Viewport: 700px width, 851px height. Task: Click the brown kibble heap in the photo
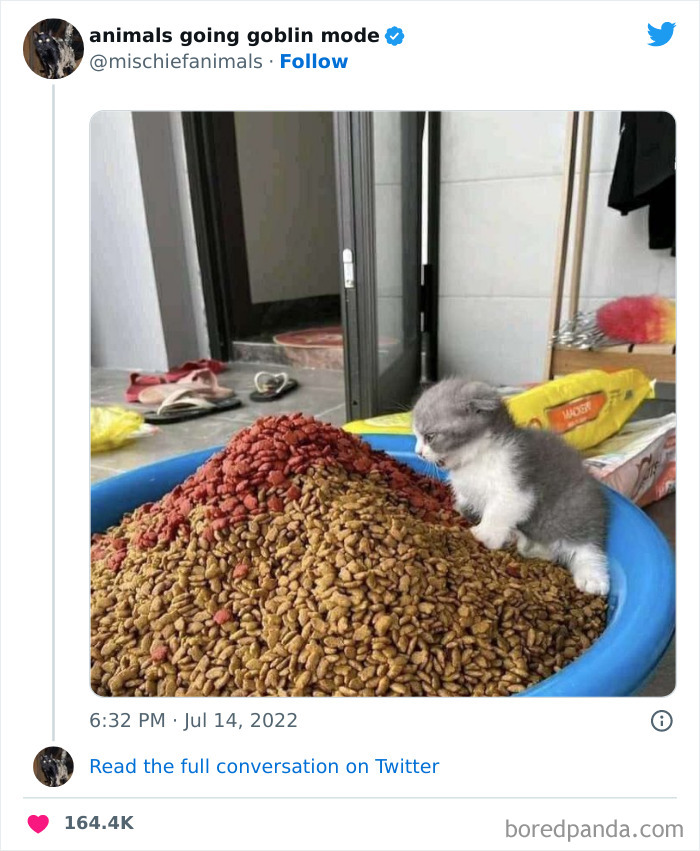click(330, 600)
